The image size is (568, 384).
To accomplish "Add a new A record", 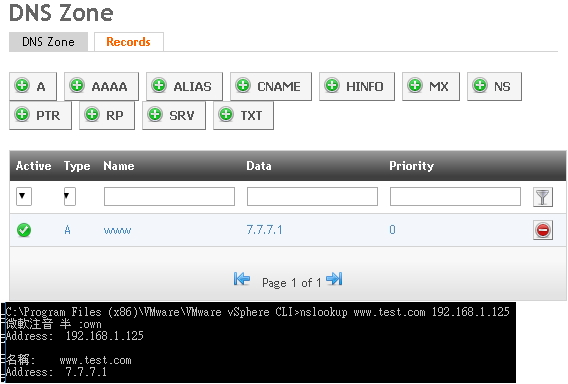I will click(33, 86).
